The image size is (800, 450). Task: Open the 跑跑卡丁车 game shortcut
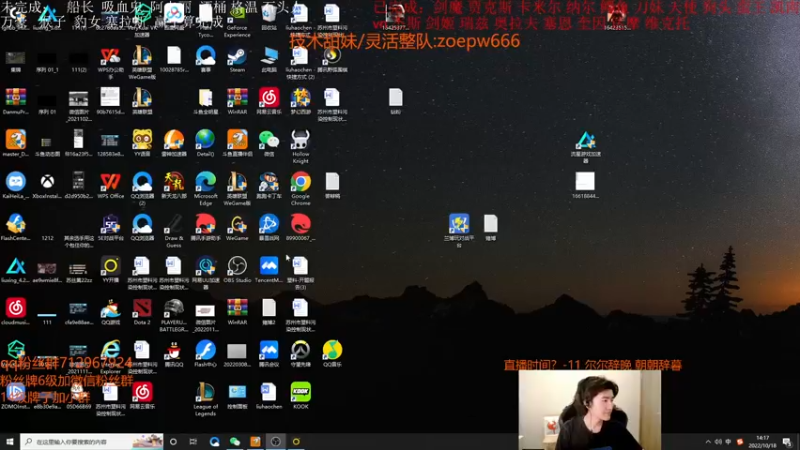click(269, 186)
